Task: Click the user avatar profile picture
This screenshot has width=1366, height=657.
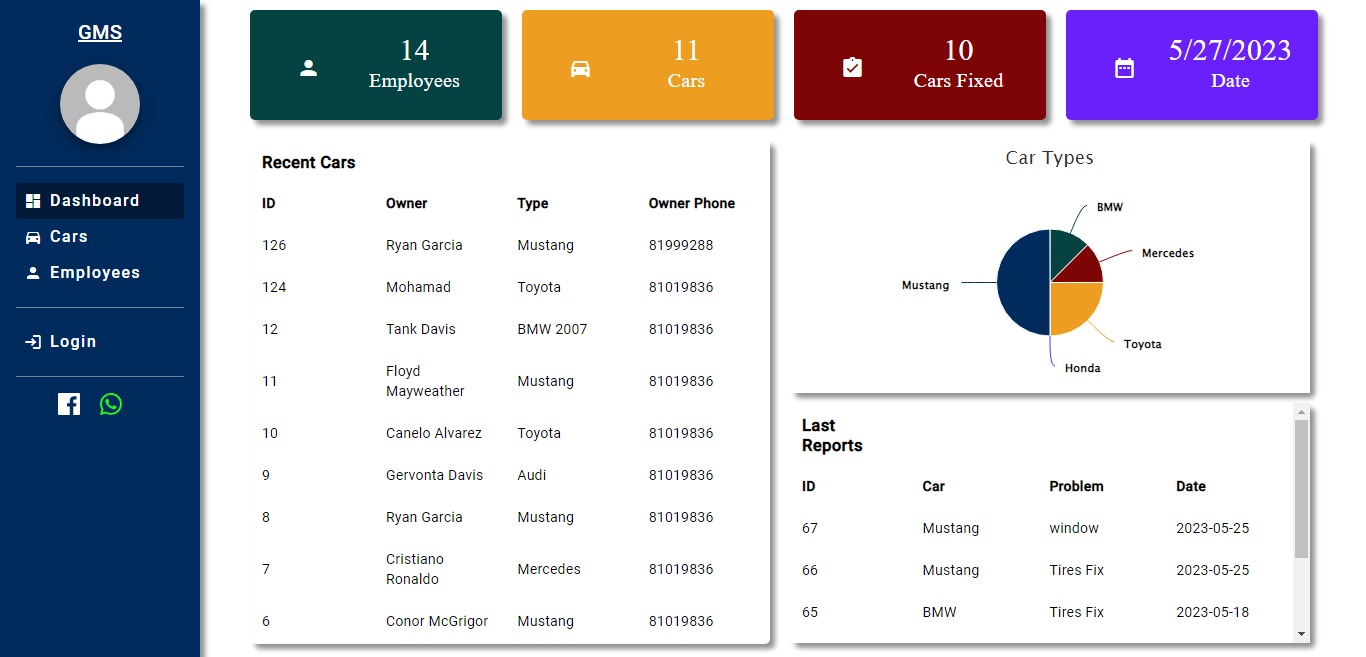Action: point(100,104)
